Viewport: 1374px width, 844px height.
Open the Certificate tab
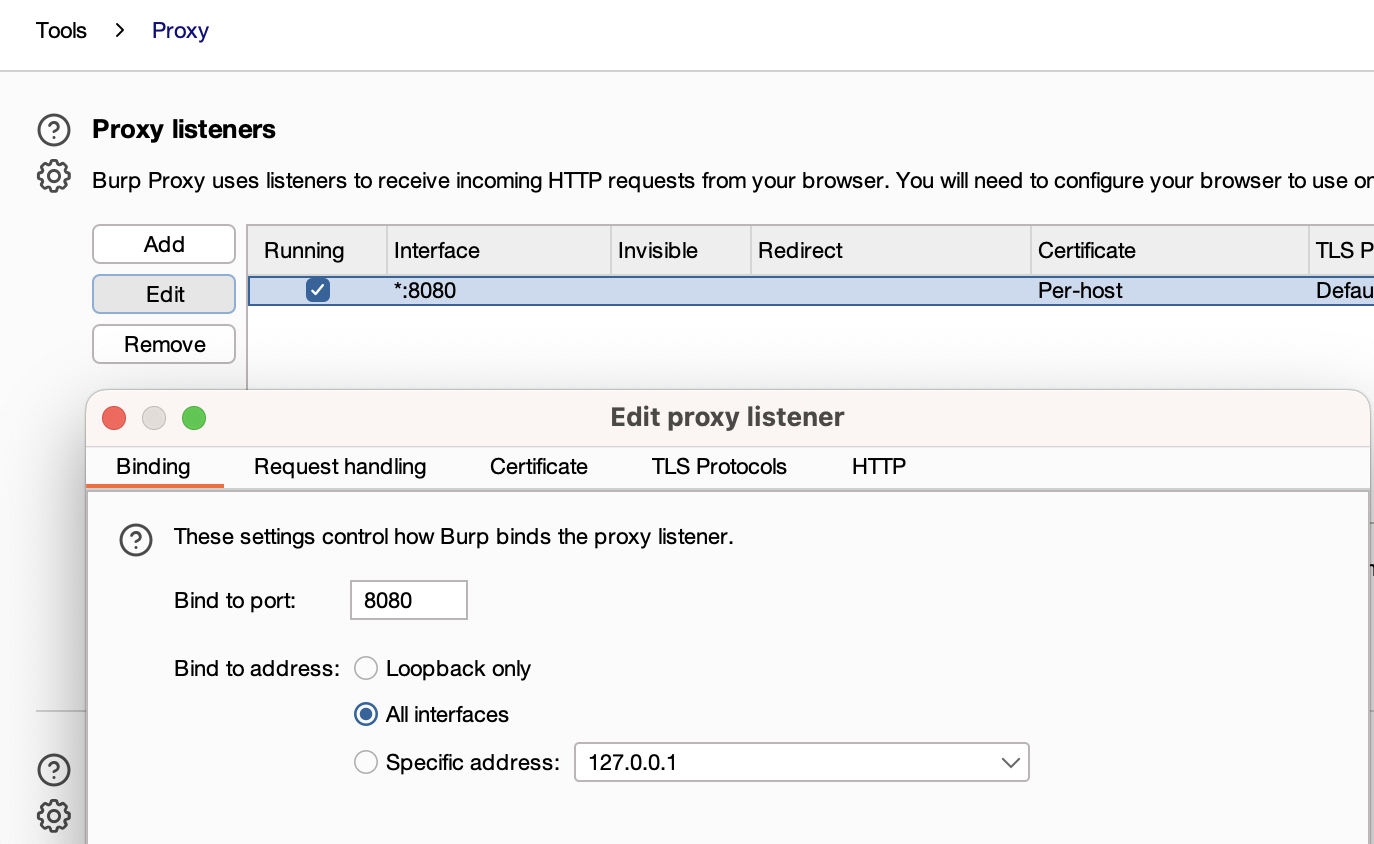539,467
